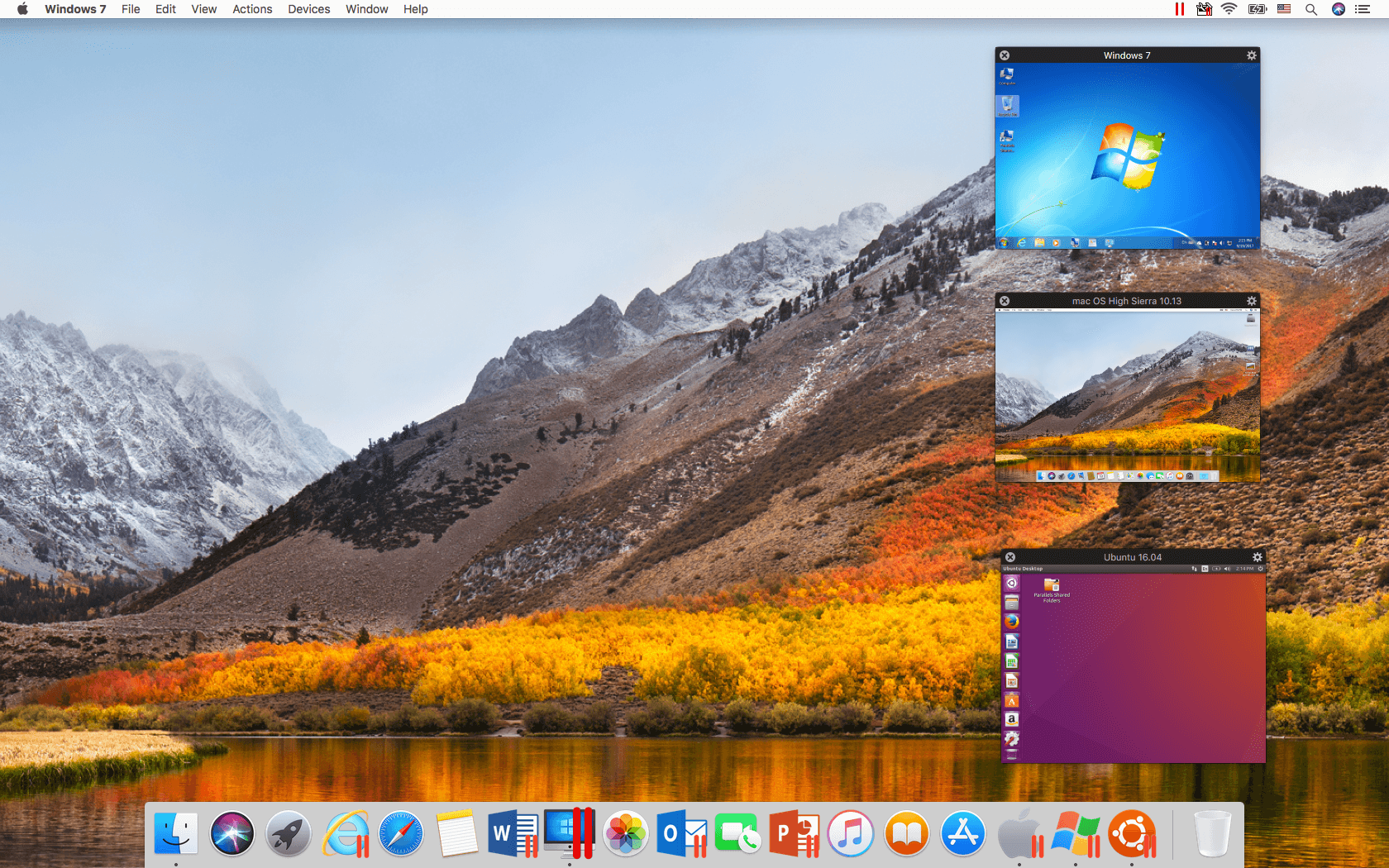Open the Window menu
Viewport: 1389px width, 868px height.
367,9
